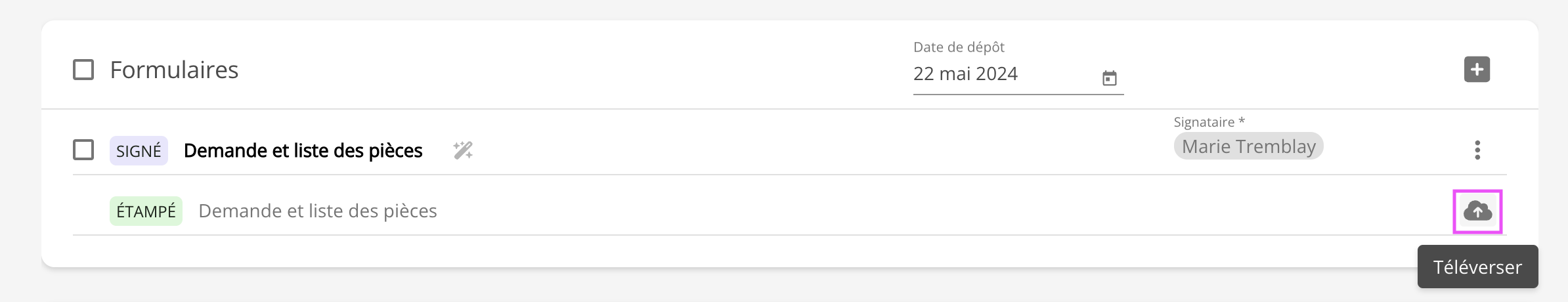1568x302 pixels.
Task: Click the Date de dépôt label
Action: 959,47
